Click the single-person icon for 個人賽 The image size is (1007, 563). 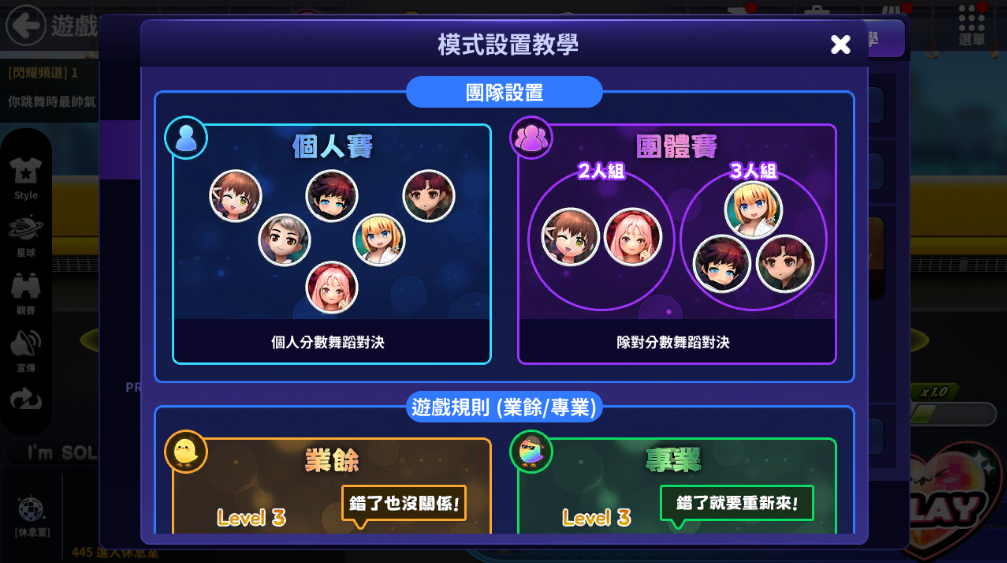[186, 137]
